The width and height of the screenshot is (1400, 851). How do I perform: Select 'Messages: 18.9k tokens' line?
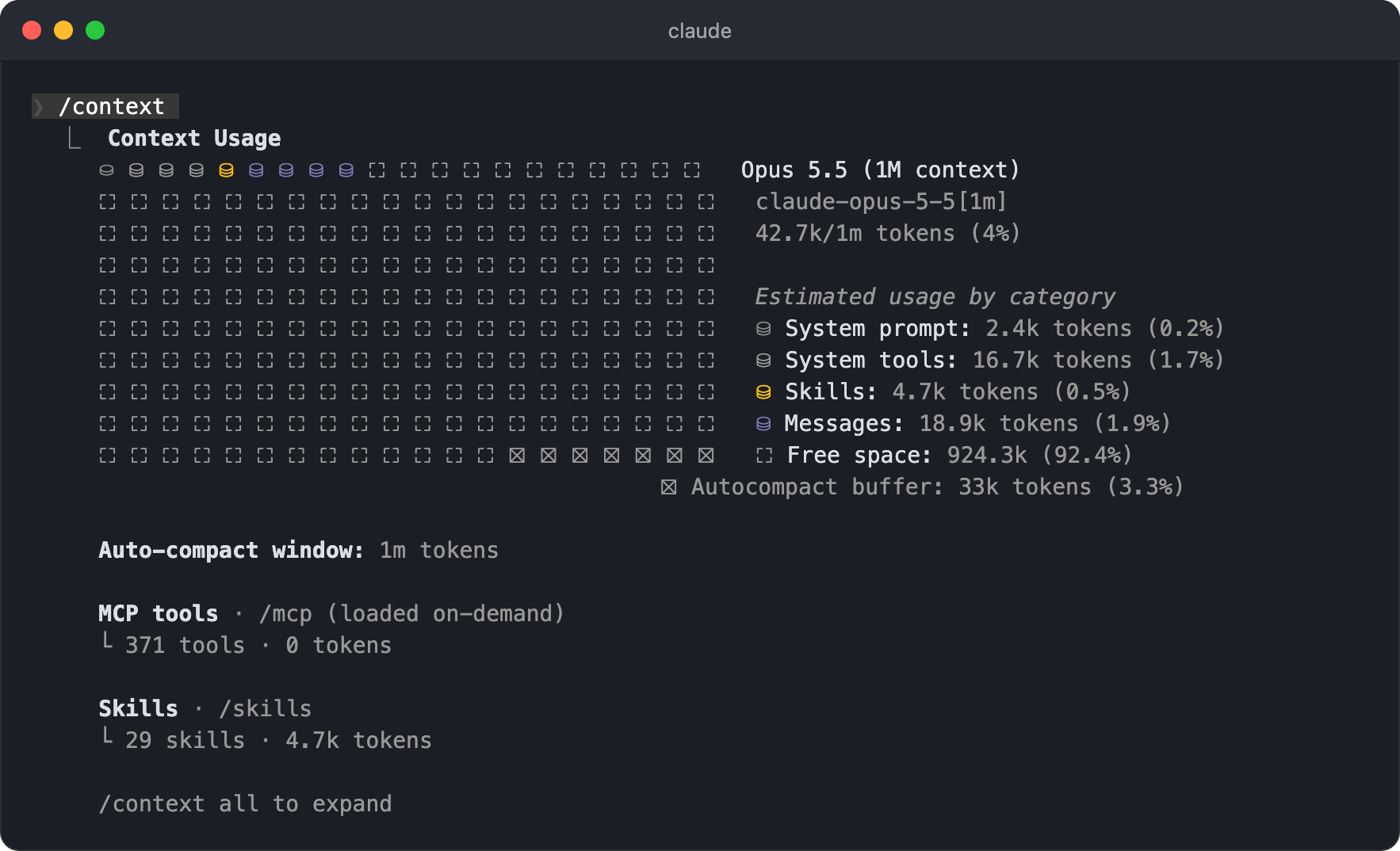coord(963,423)
